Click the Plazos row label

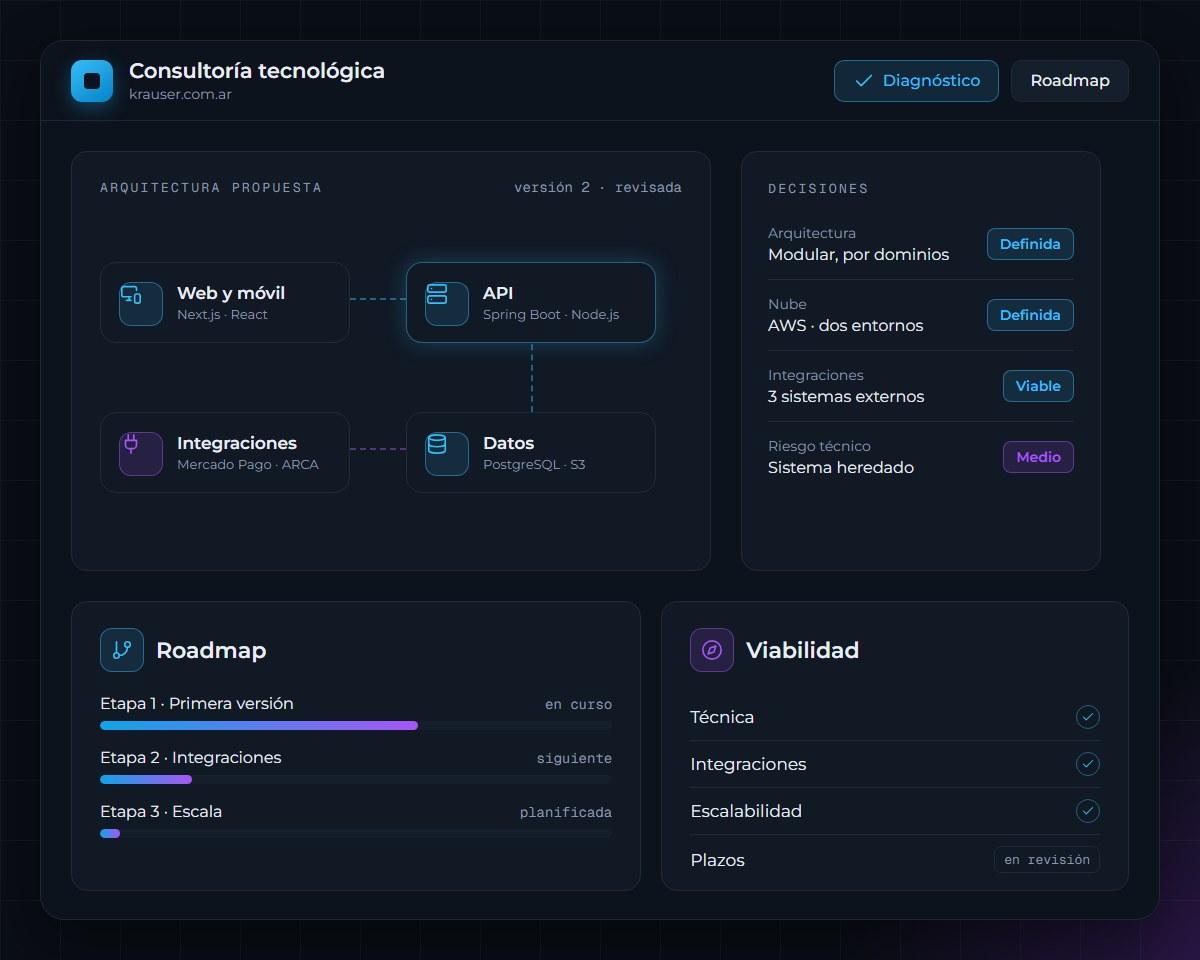[x=718, y=860]
